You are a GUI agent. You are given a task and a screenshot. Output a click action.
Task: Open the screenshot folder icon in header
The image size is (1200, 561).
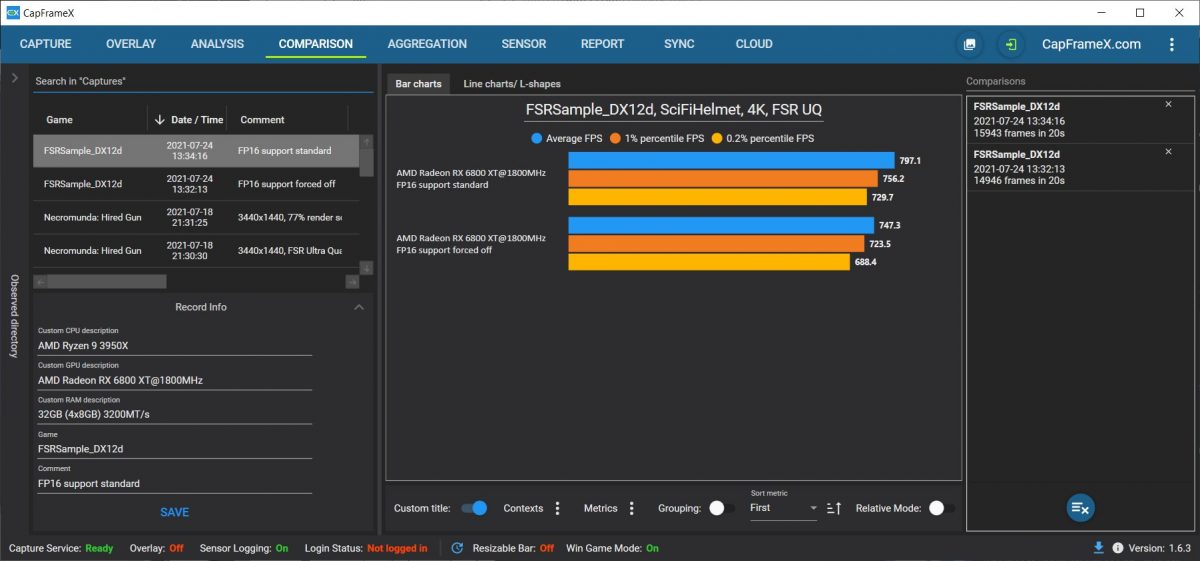(x=969, y=45)
